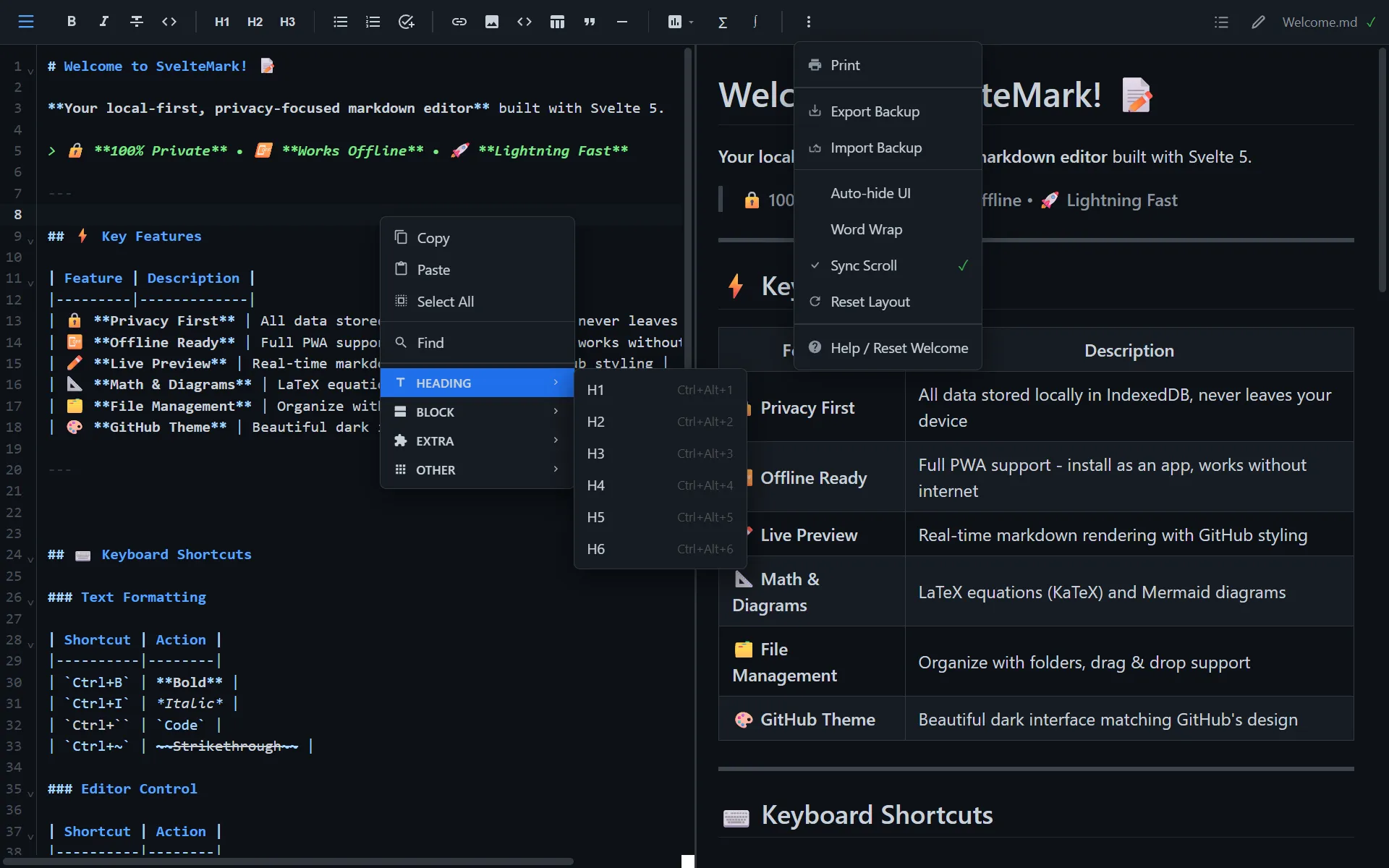This screenshot has height=868, width=1389.
Task: Expand the EXTRA submenu
Action: [477, 441]
